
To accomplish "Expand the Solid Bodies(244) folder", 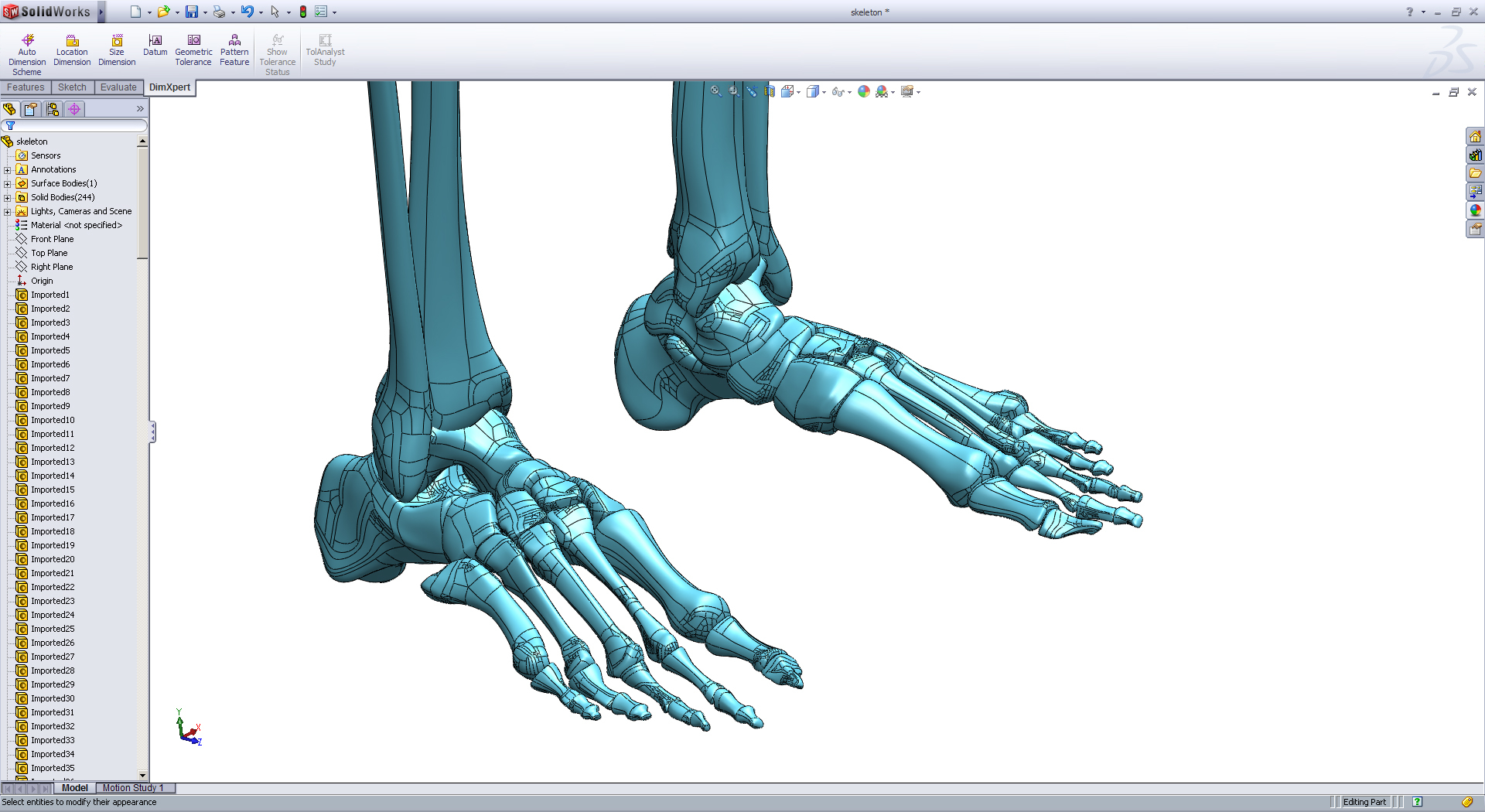I will pyautogui.click(x=9, y=197).
